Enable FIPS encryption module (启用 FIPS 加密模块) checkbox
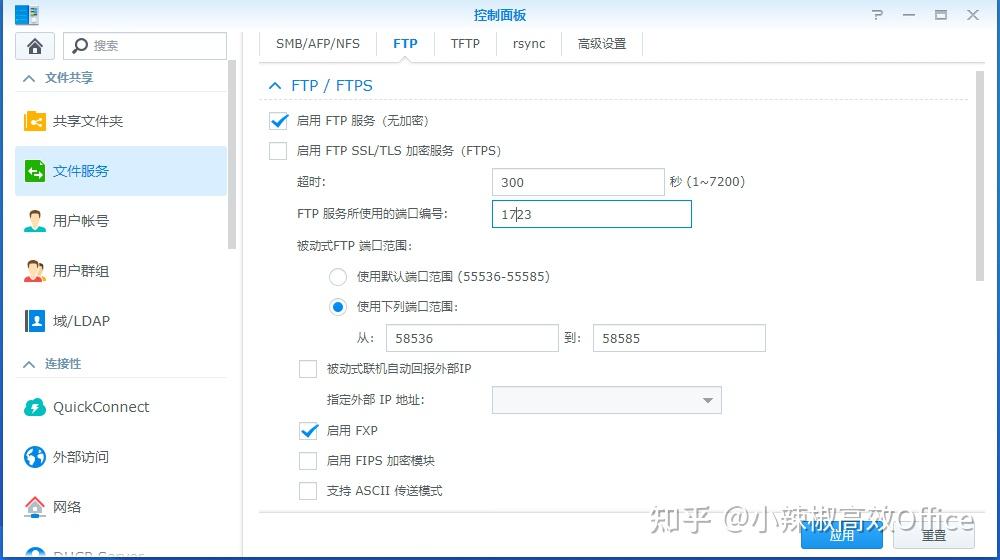Screen dimensions: 1000x560 [308, 461]
